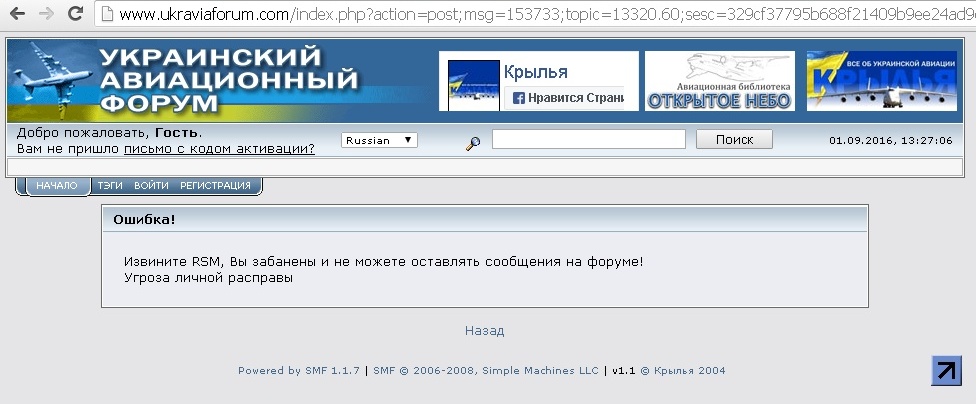
Task: Open the РЕГИСТРАЦИЯ tab
Action: click(215, 186)
